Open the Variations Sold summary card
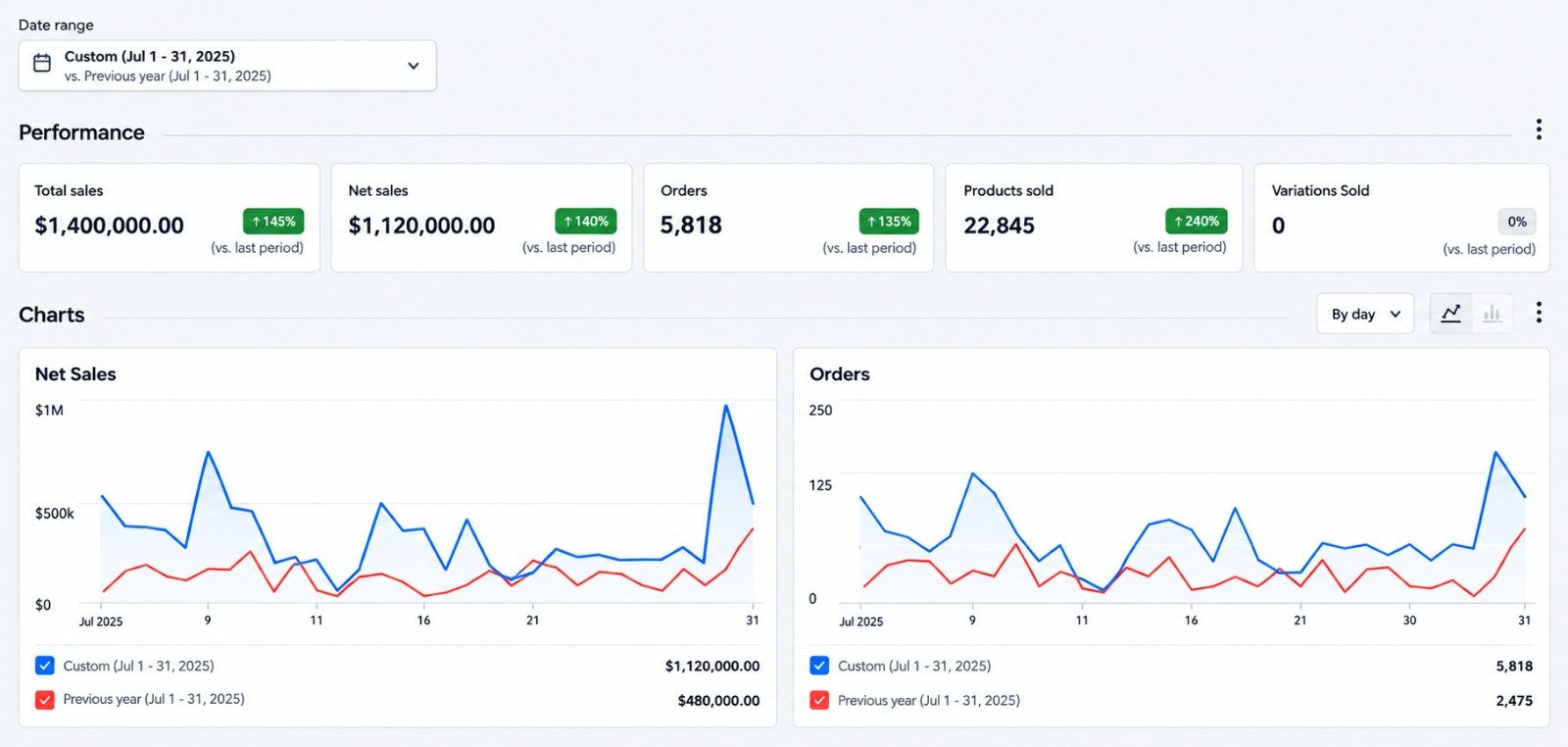The height and width of the screenshot is (747, 1568). [1402, 218]
